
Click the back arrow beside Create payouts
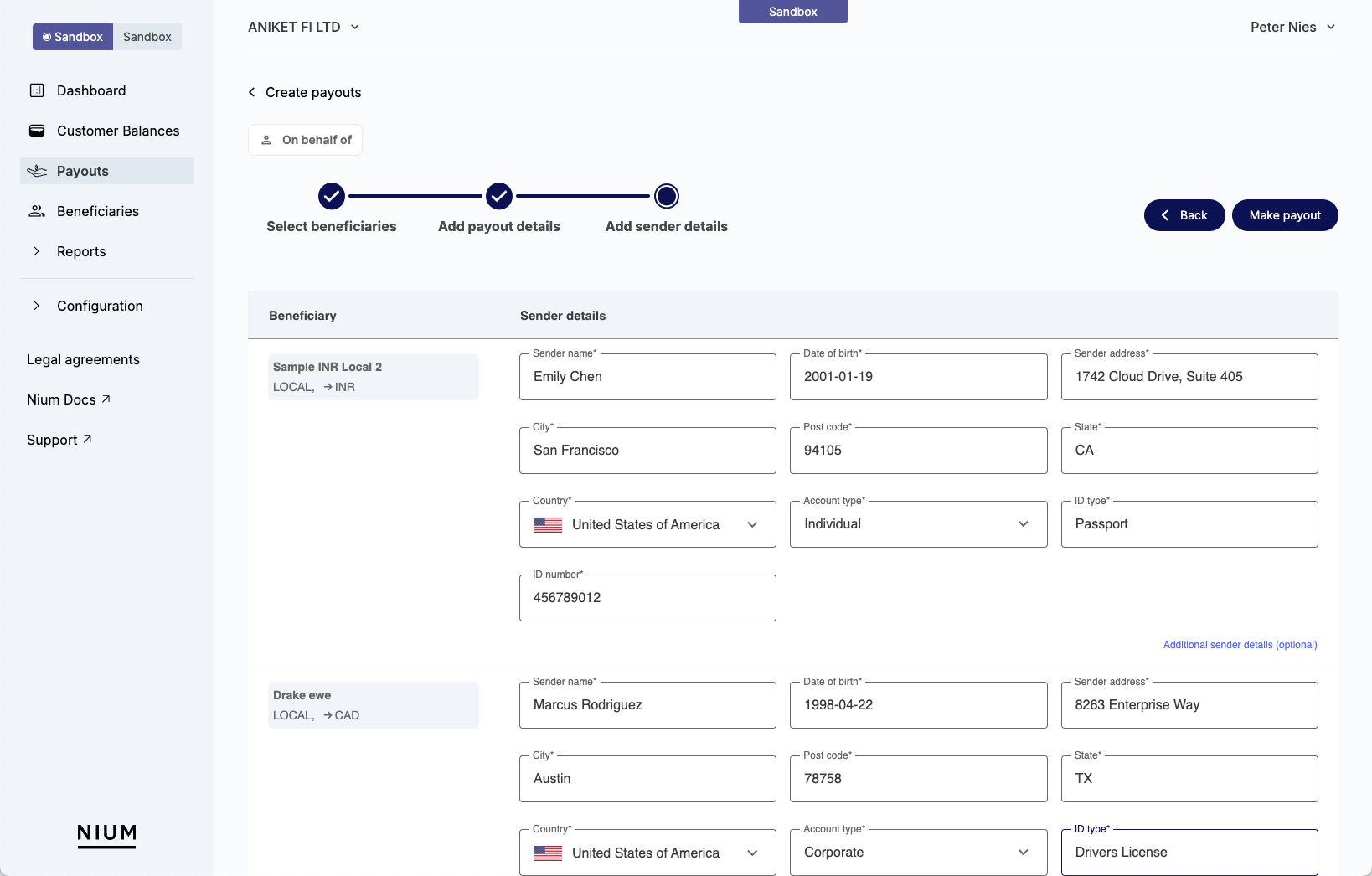pos(252,92)
